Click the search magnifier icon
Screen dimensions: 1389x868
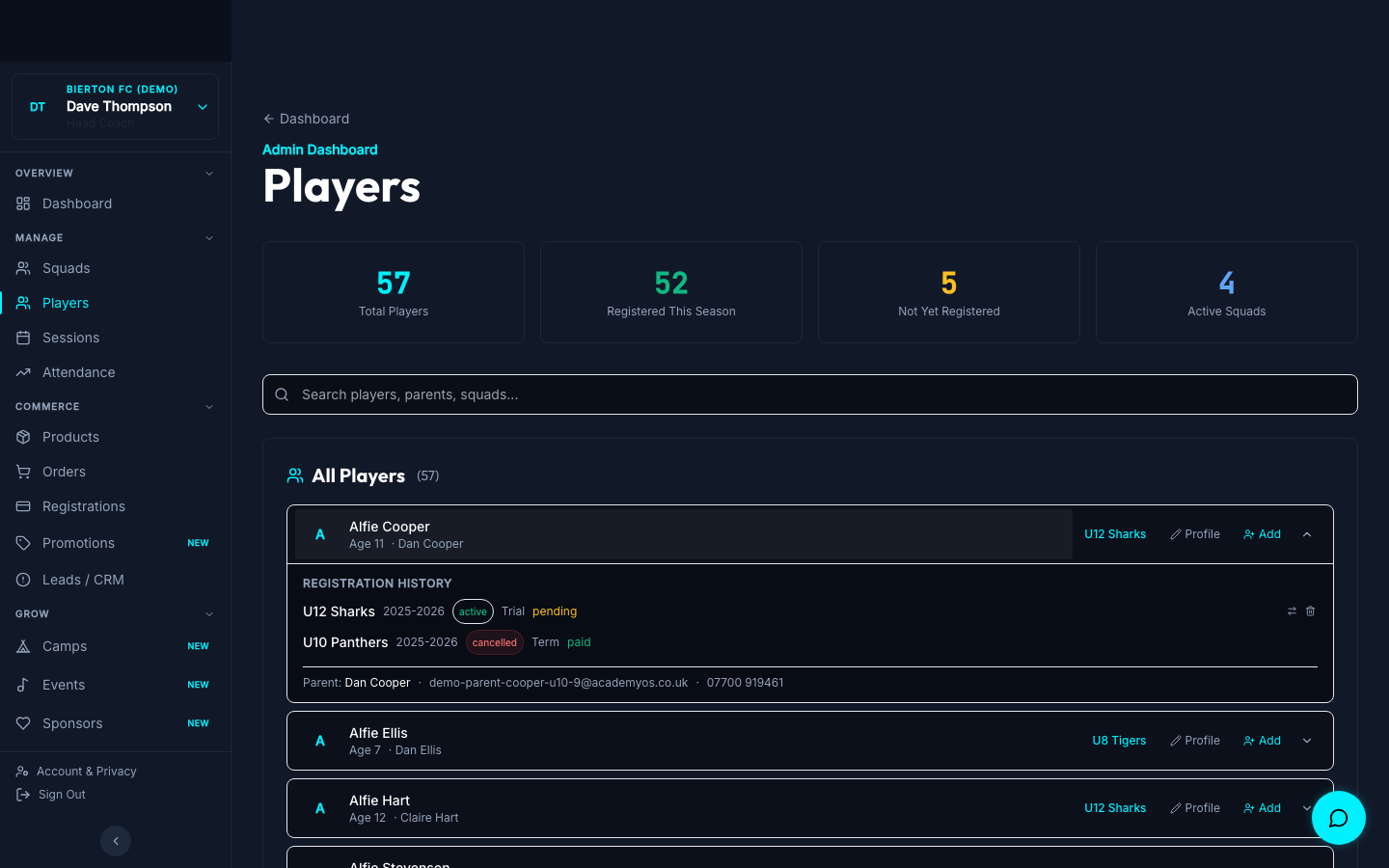pyautogui.click(x=282, y=394)
